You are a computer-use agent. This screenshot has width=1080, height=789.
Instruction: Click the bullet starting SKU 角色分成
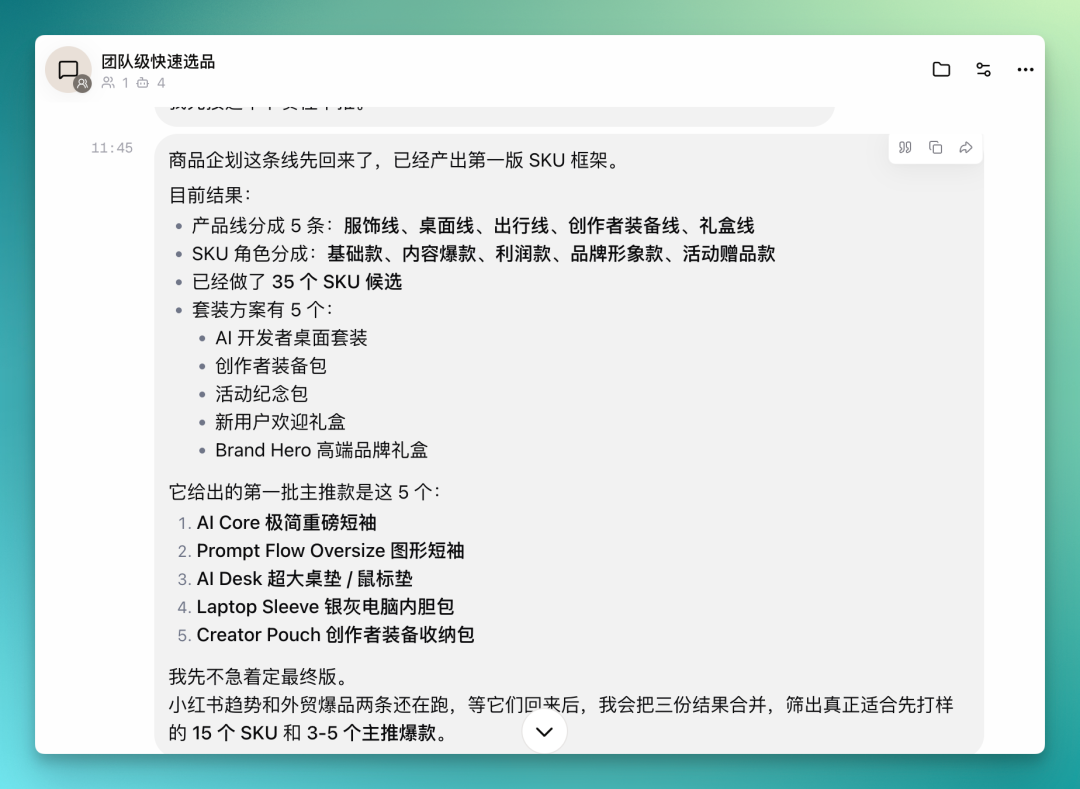pyautogui.click(x=484, y=254)
